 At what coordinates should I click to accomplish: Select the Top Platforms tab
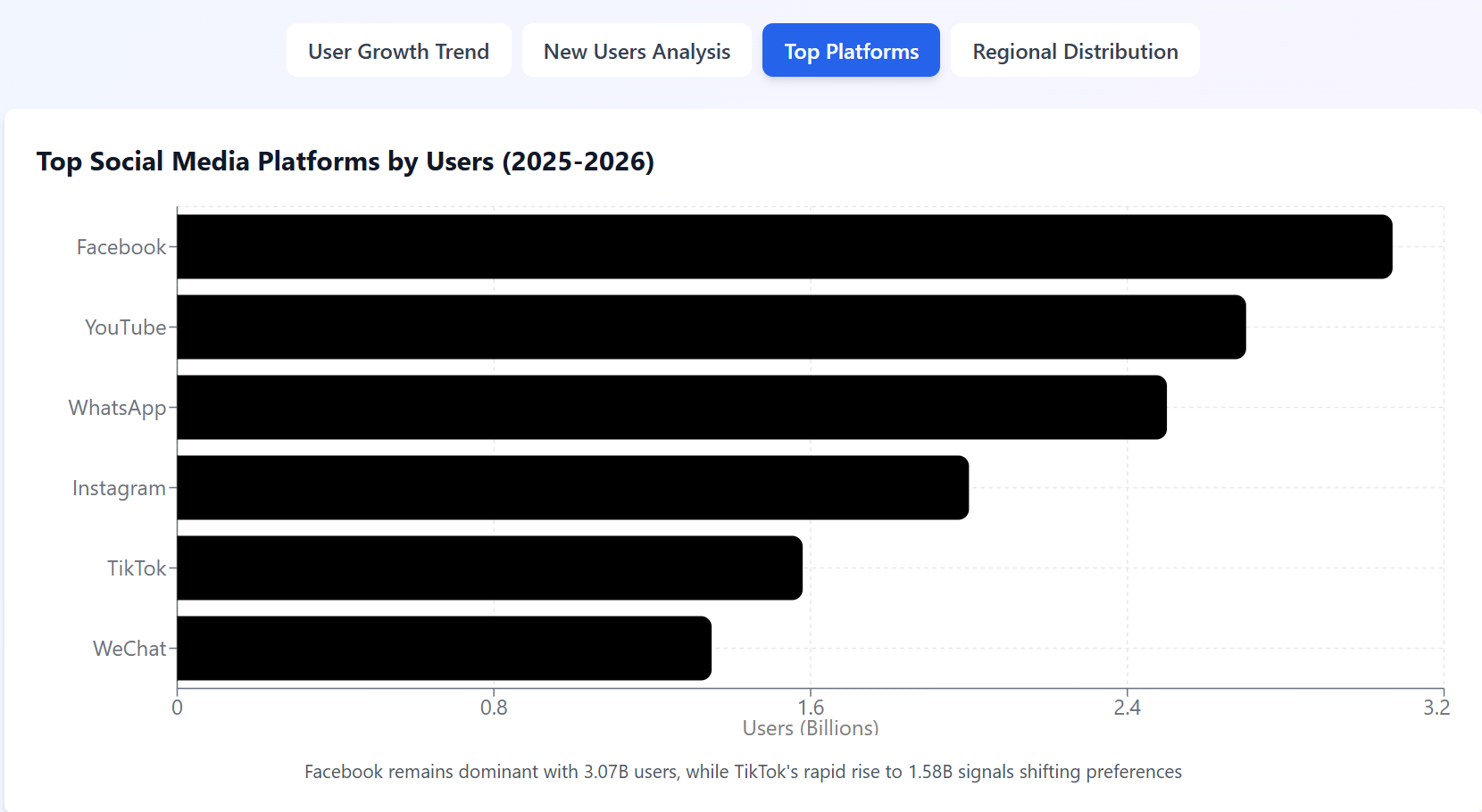851,51
